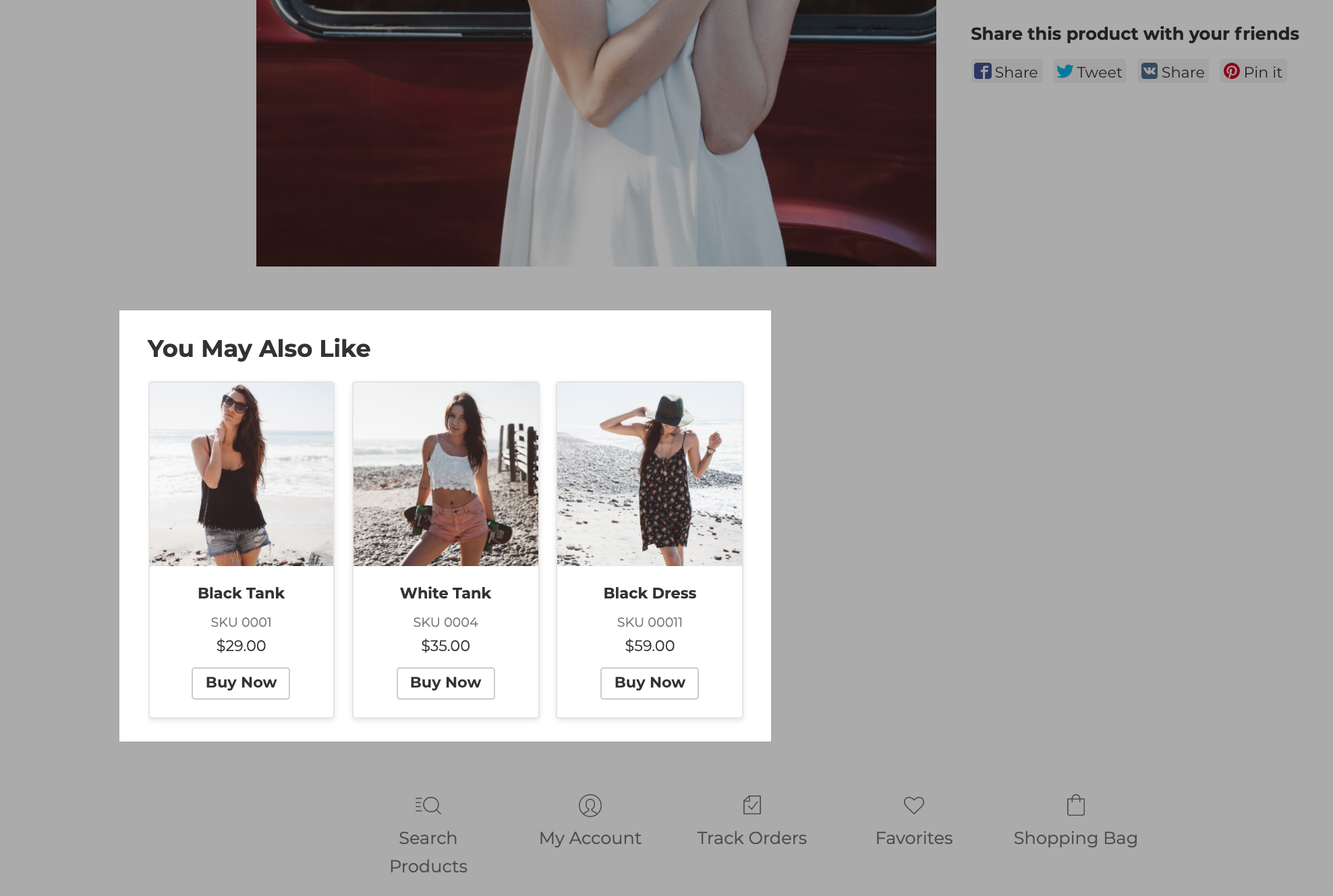Open the Black Tank product photo
The image size is (1333, 896).
coord(242,474)
